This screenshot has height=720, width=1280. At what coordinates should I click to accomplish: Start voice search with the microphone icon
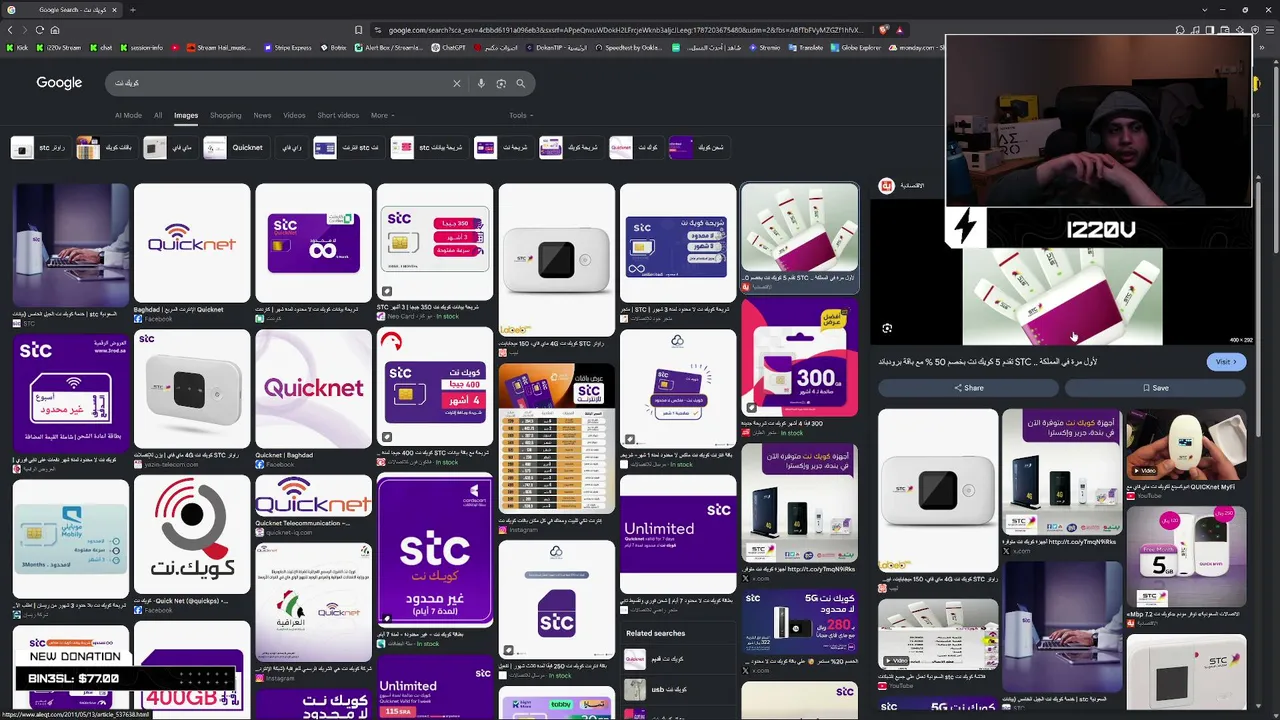click(481, 84)
